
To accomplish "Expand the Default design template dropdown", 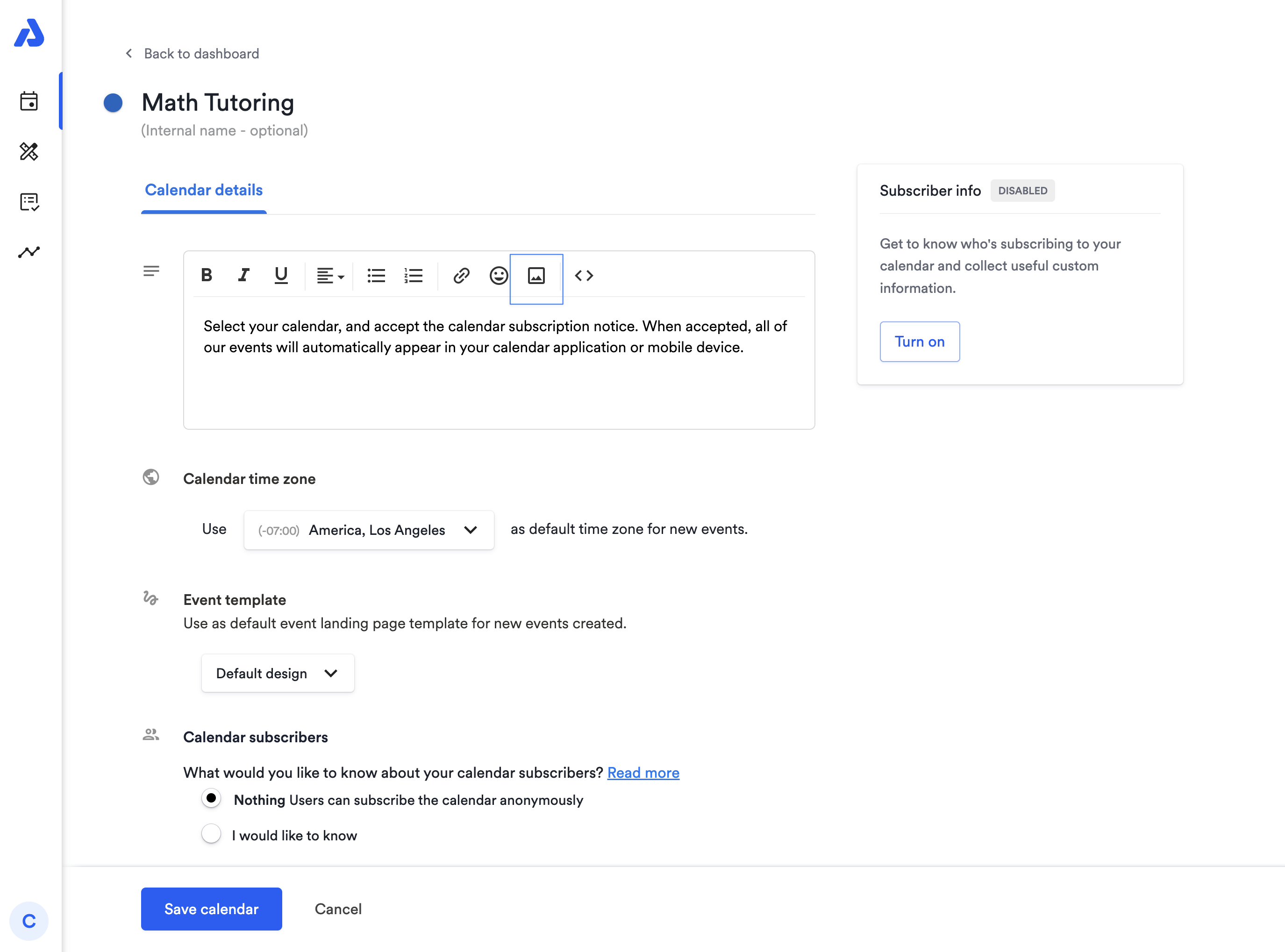I will pyautogui.click(x=277, y=673).
